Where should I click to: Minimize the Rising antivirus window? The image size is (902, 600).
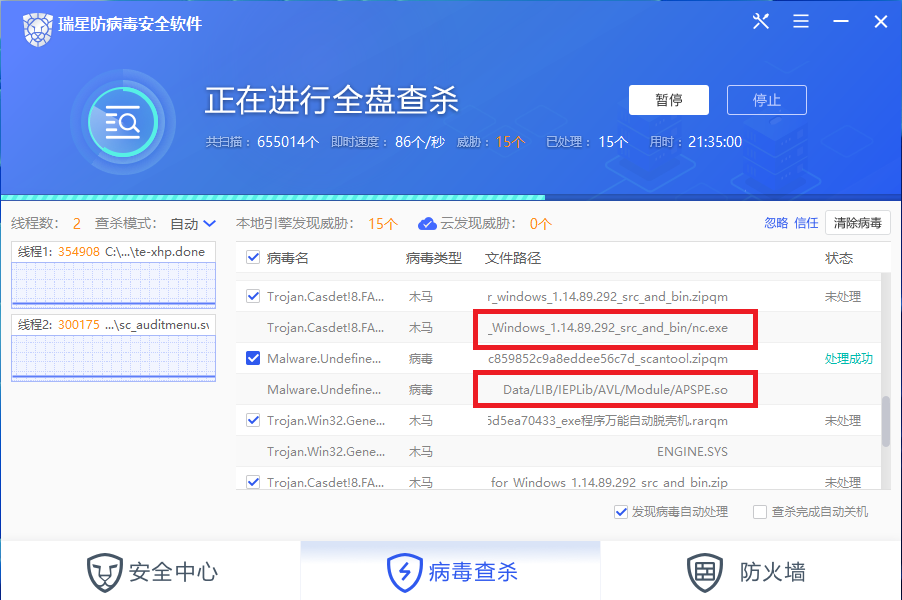click(841, 22)
